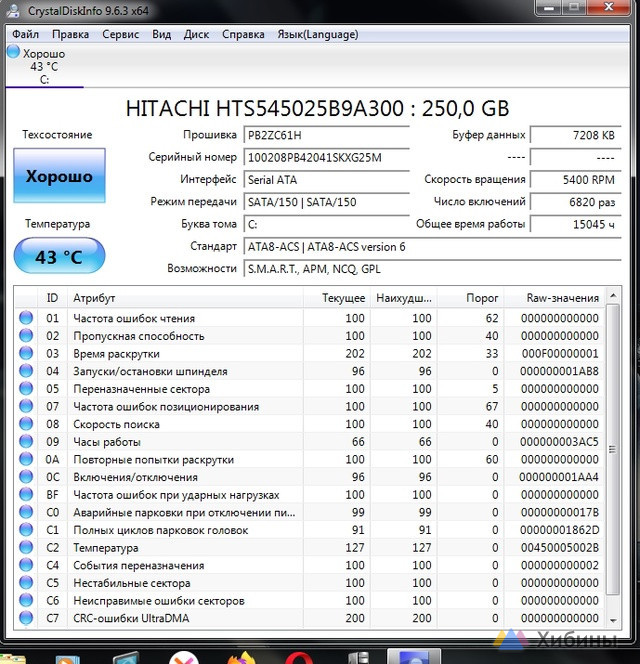Click the Текущее column header
The image size is (640, 664).
point(337,298)
